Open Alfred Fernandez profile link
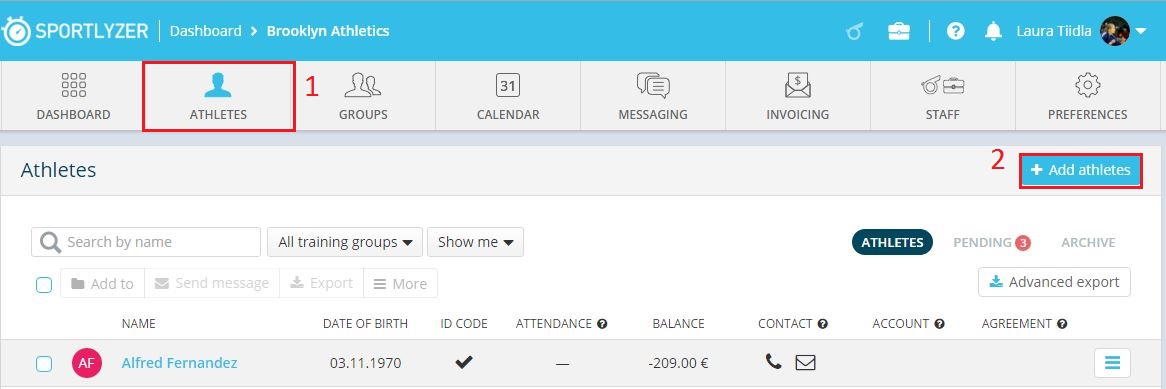This screenshot has width=1166, height=389. [x=179, y=363]
